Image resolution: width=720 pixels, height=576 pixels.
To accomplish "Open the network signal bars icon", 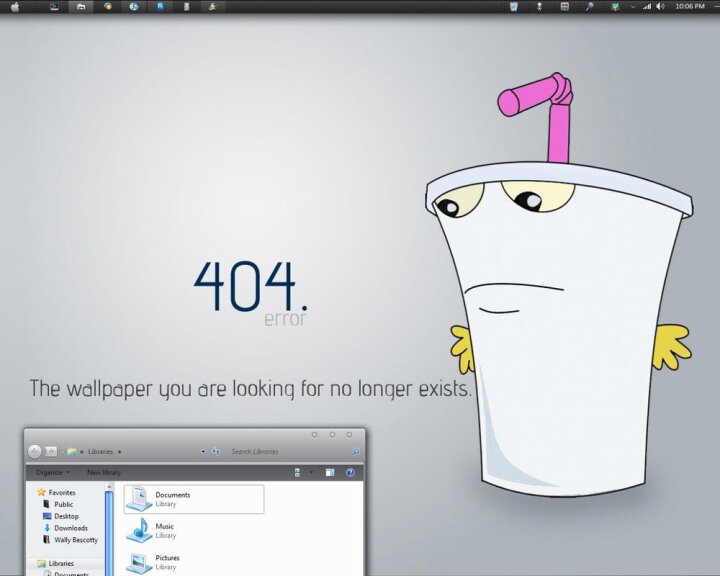I will pyautogui.click(x=647, y=6).
